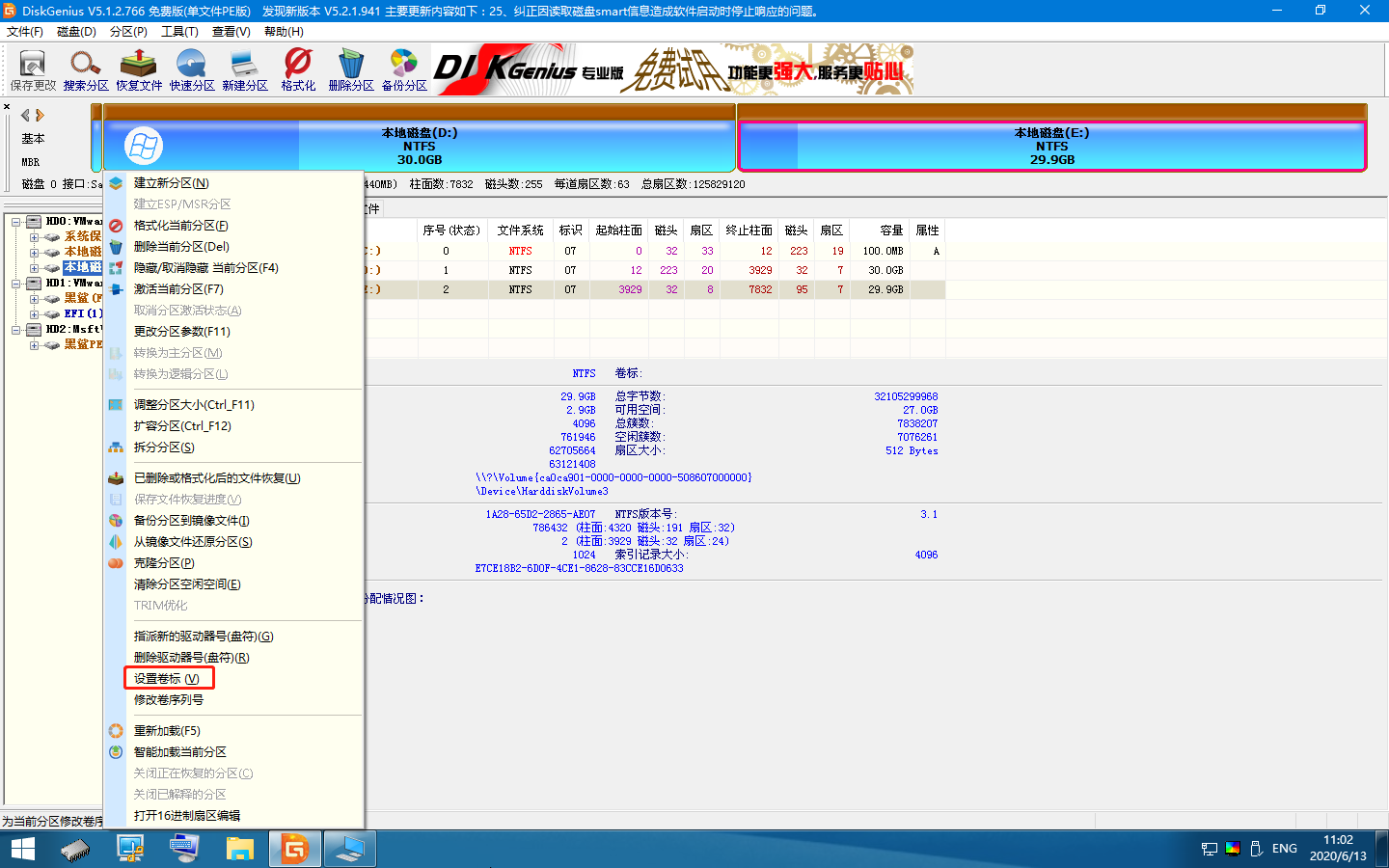The image size is (1389, 868).
Task: Expand the EFI(1) partition tree node
Action: [x=35, y=314]
